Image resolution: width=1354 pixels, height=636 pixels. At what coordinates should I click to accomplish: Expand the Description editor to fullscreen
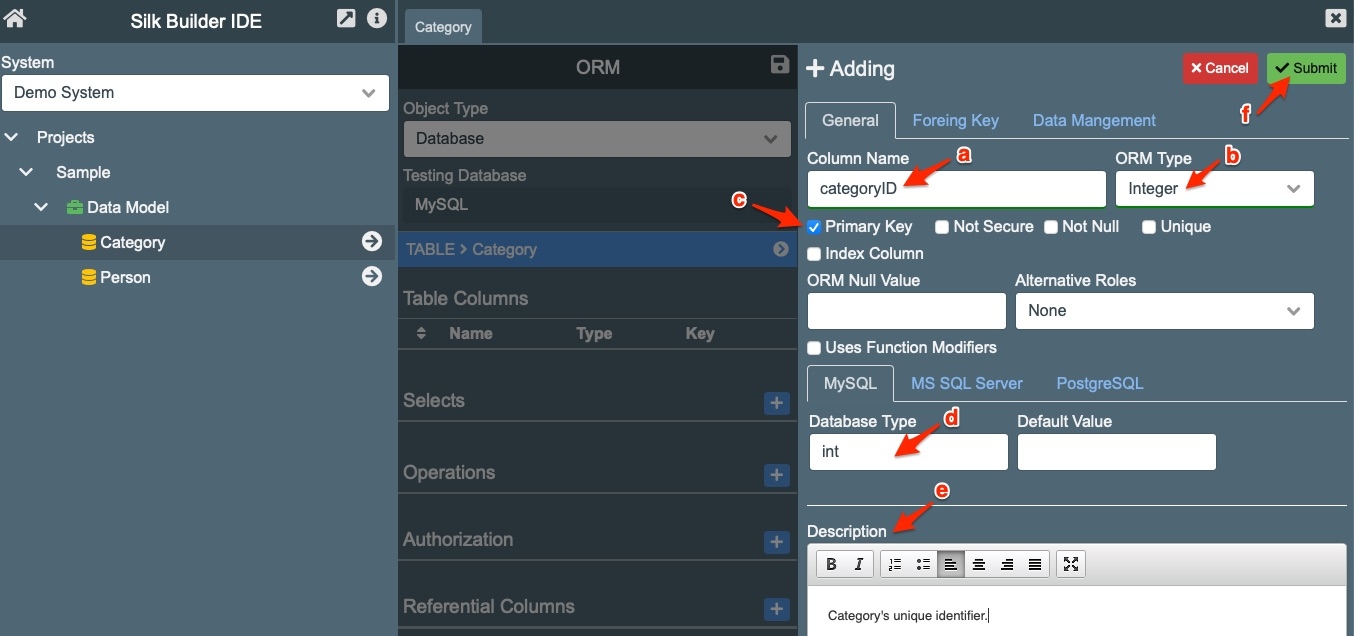pyautogui.click(x=1071, y=565)
